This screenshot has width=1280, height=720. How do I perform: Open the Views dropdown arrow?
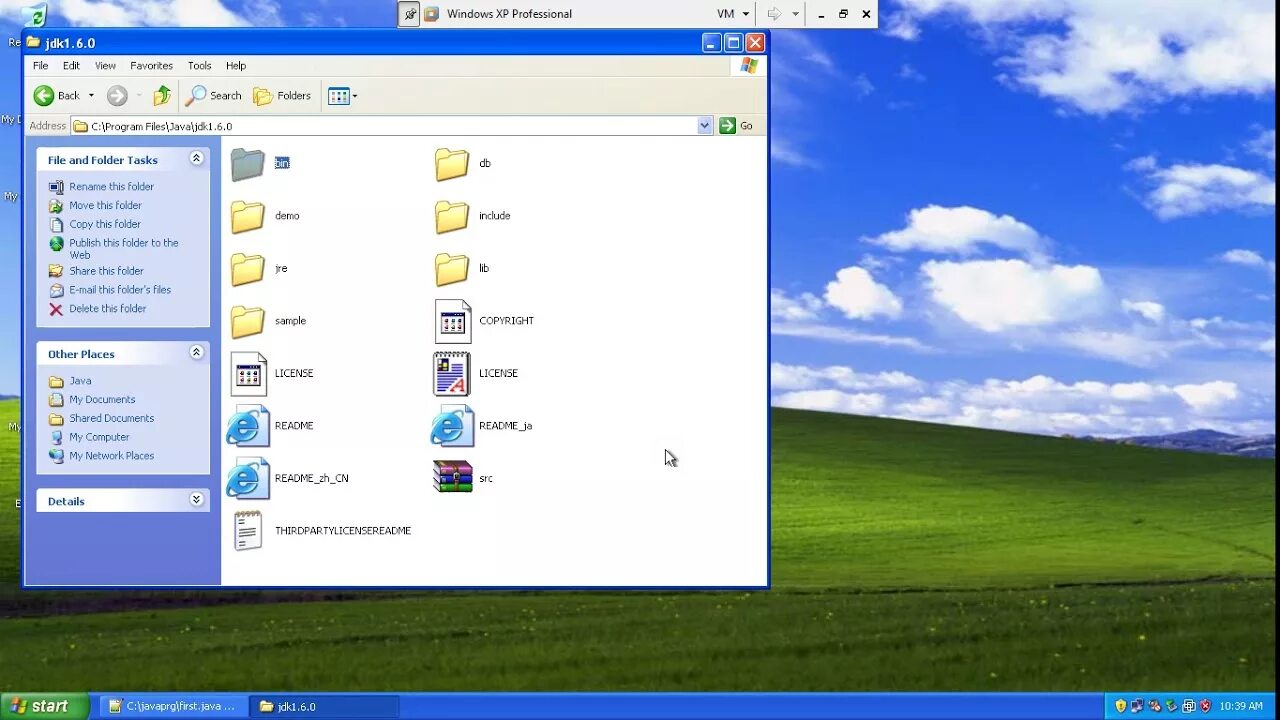click(x=355, y=96)
